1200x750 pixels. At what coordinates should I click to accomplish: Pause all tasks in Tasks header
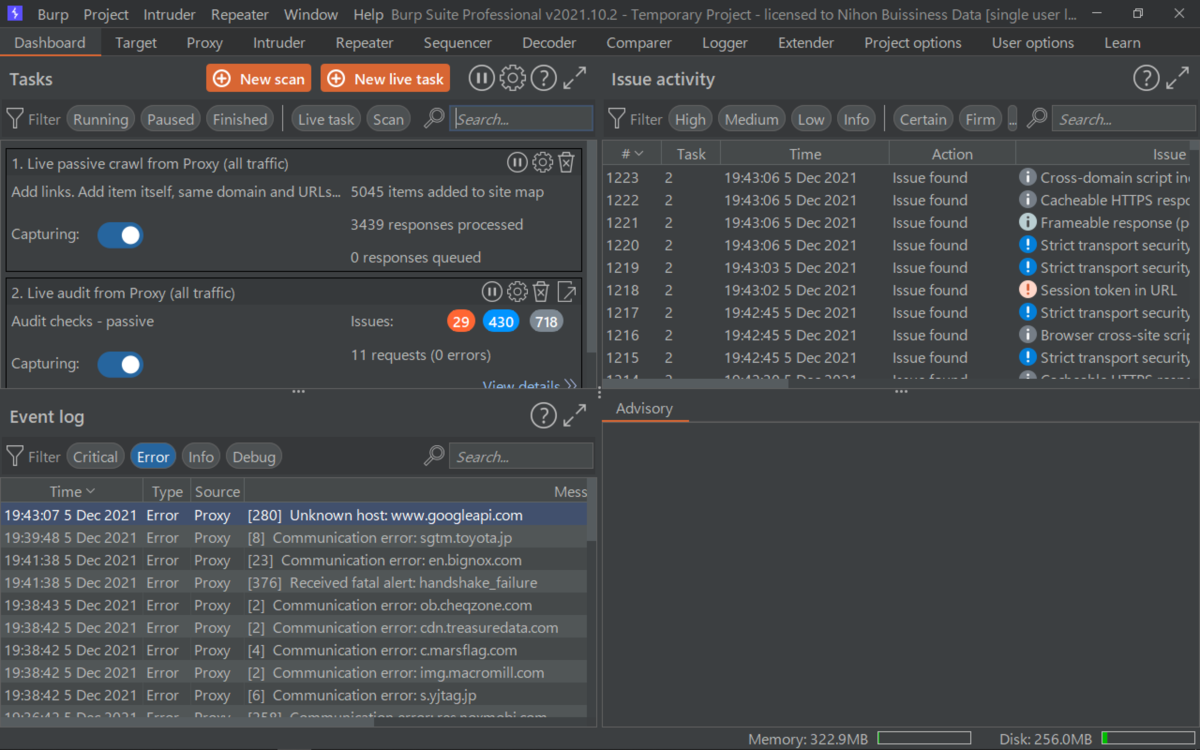481,79
